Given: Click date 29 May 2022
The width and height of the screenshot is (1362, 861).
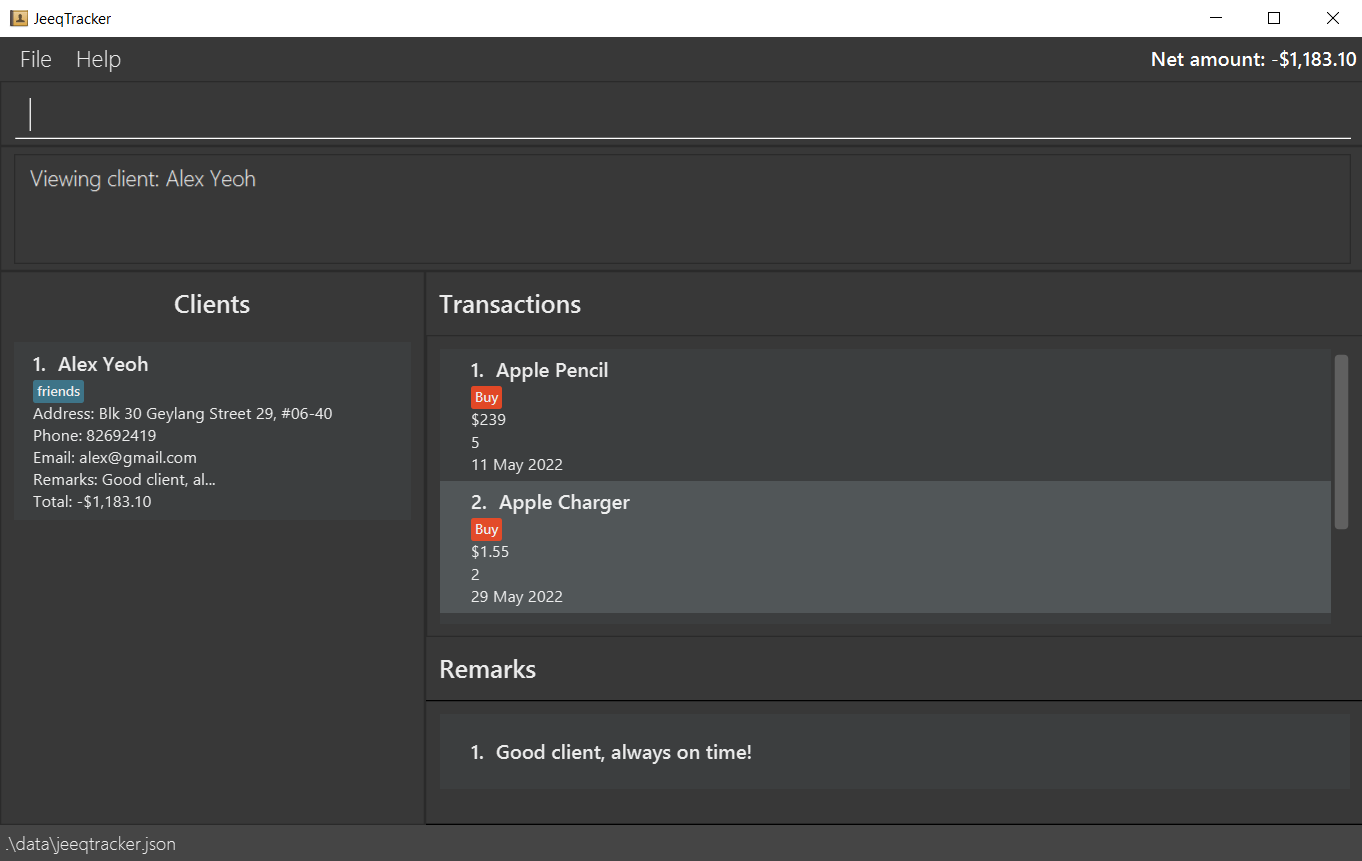Looking at the screenshot, I should [x=517, y=596].
